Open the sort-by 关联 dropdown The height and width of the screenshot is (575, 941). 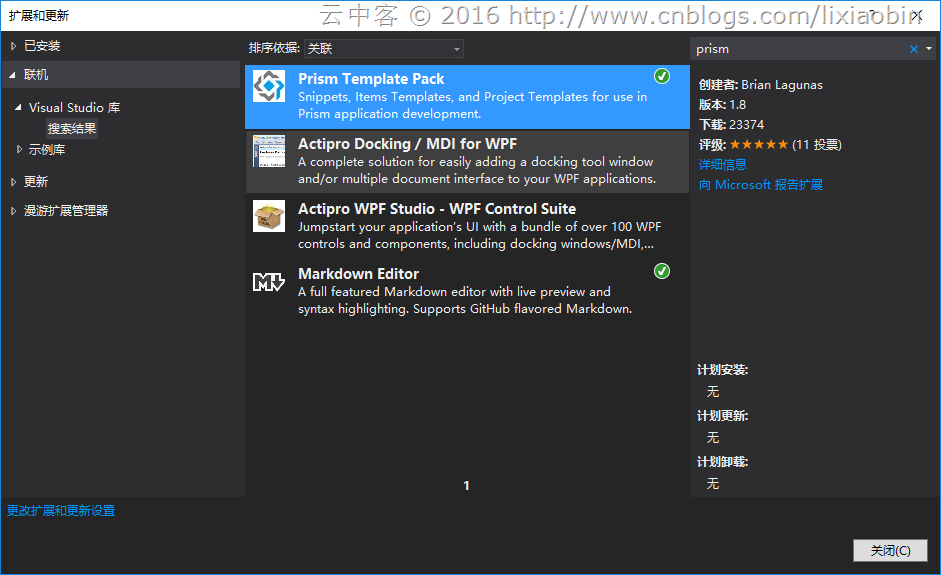[x=384, y=49]
